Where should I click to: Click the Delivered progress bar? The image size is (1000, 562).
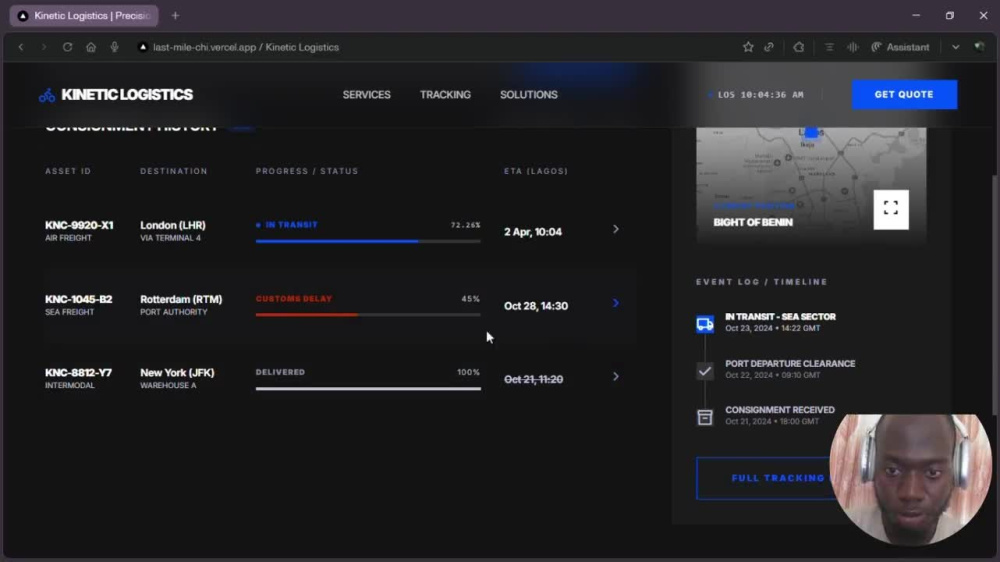click(x=368, y=388)
